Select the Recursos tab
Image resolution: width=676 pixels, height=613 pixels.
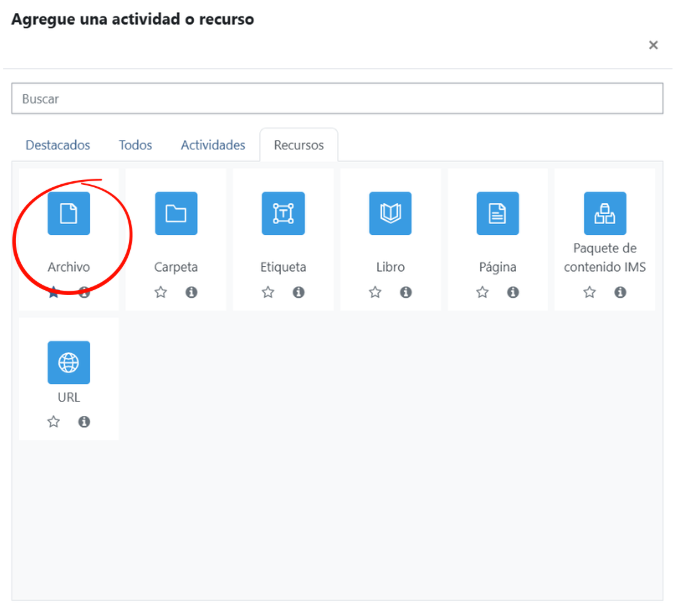pyautogui.click(x=299, y=145)
